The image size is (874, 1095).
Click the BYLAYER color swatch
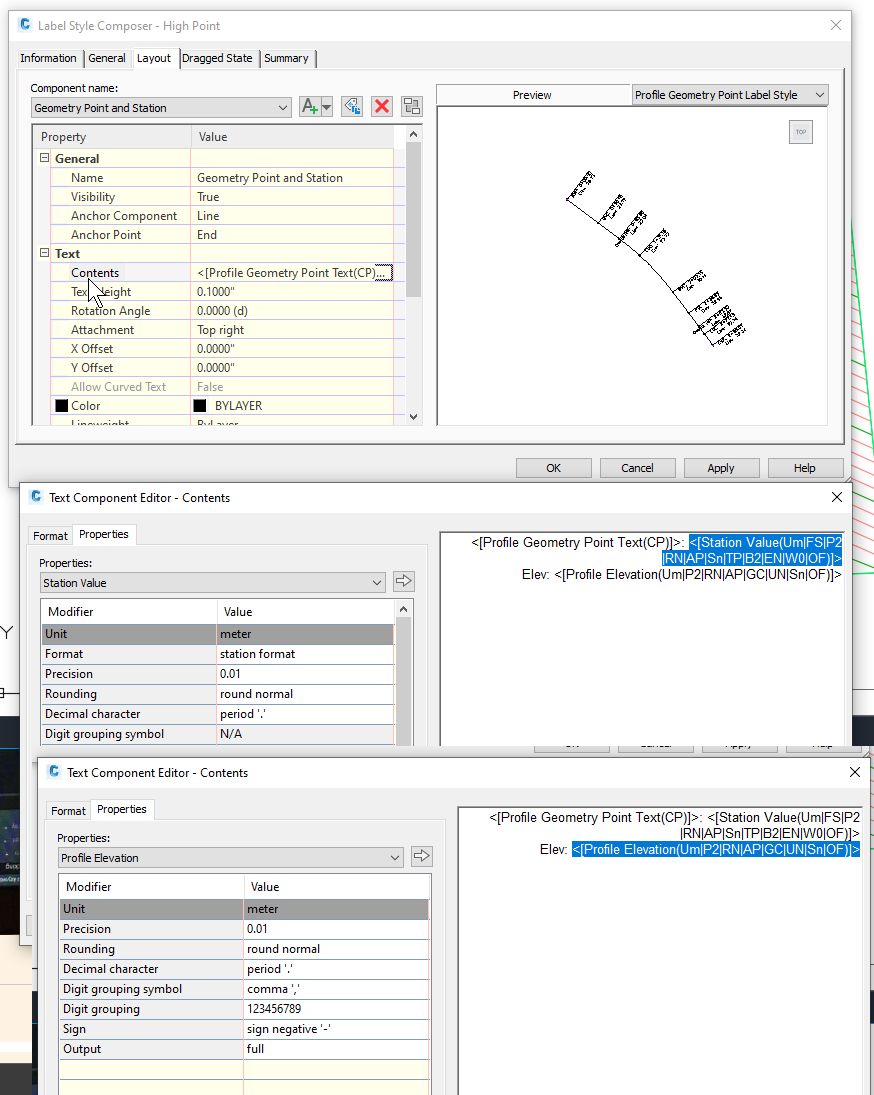pyautogui.click(x=198, y=405)
